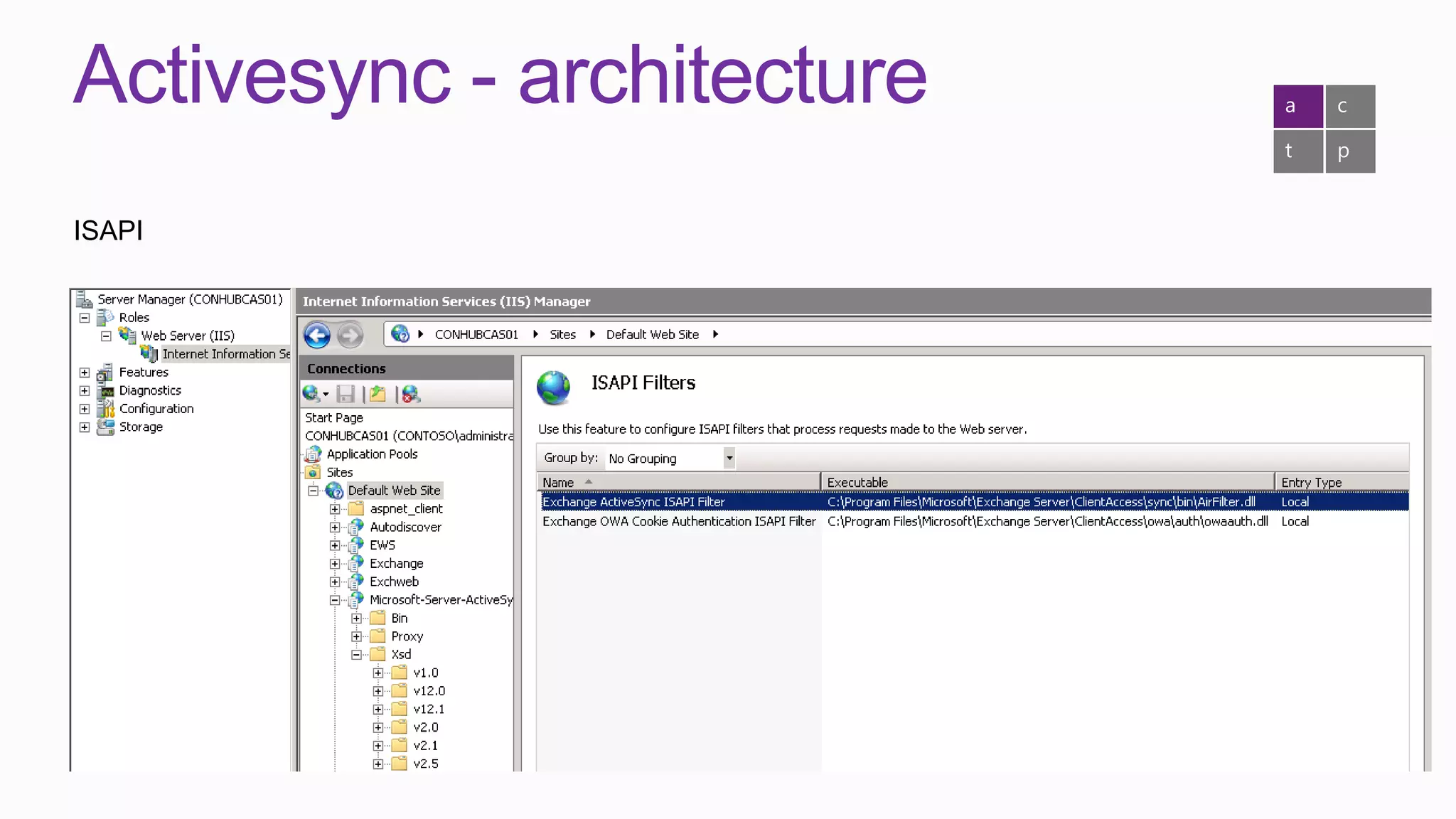
Task: Select CONHUBCAS01 (CONTOSO\administrator) server node
Action: [409, 436]
